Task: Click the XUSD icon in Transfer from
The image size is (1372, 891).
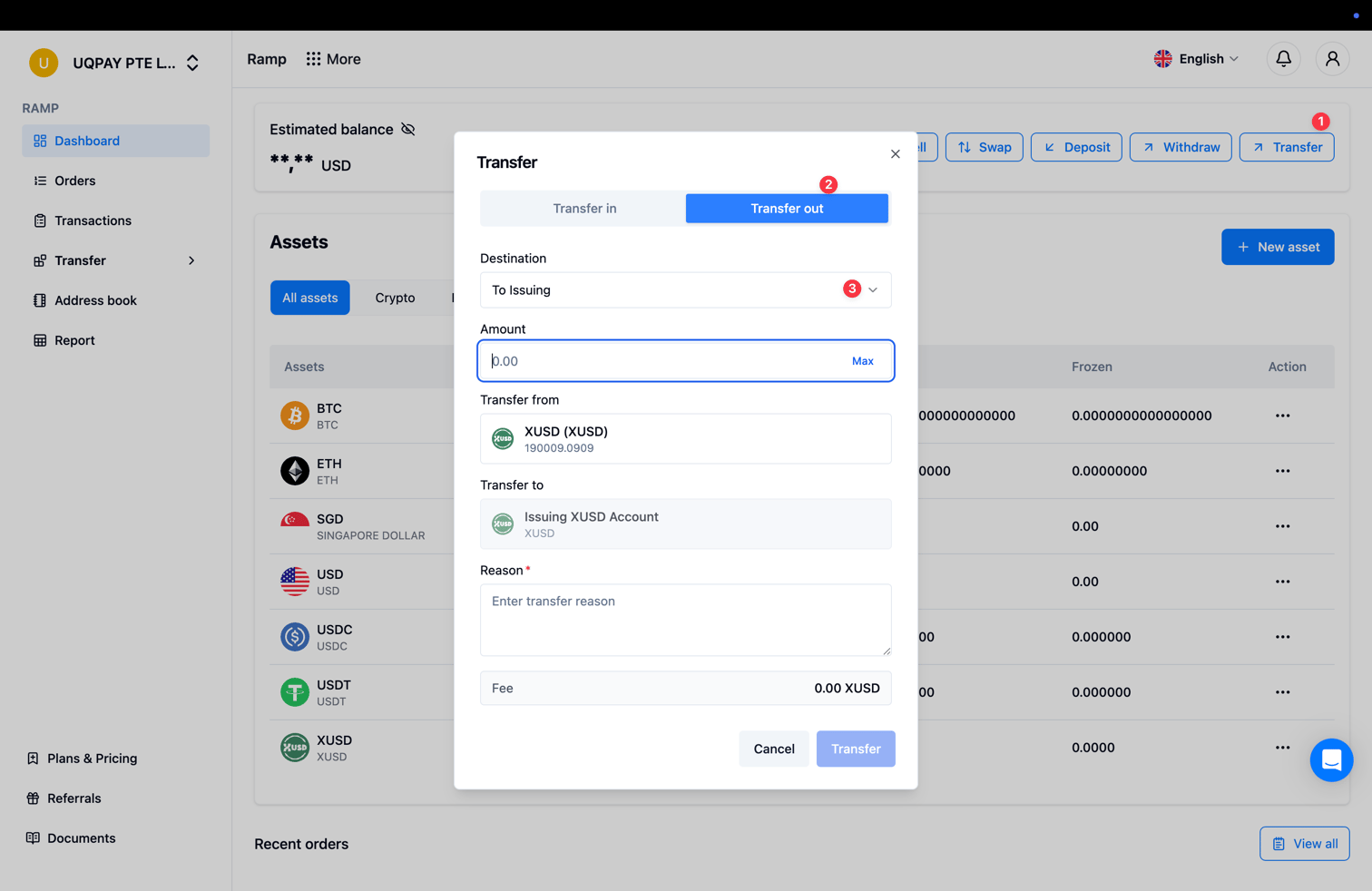Action: [x=503, y=439]
